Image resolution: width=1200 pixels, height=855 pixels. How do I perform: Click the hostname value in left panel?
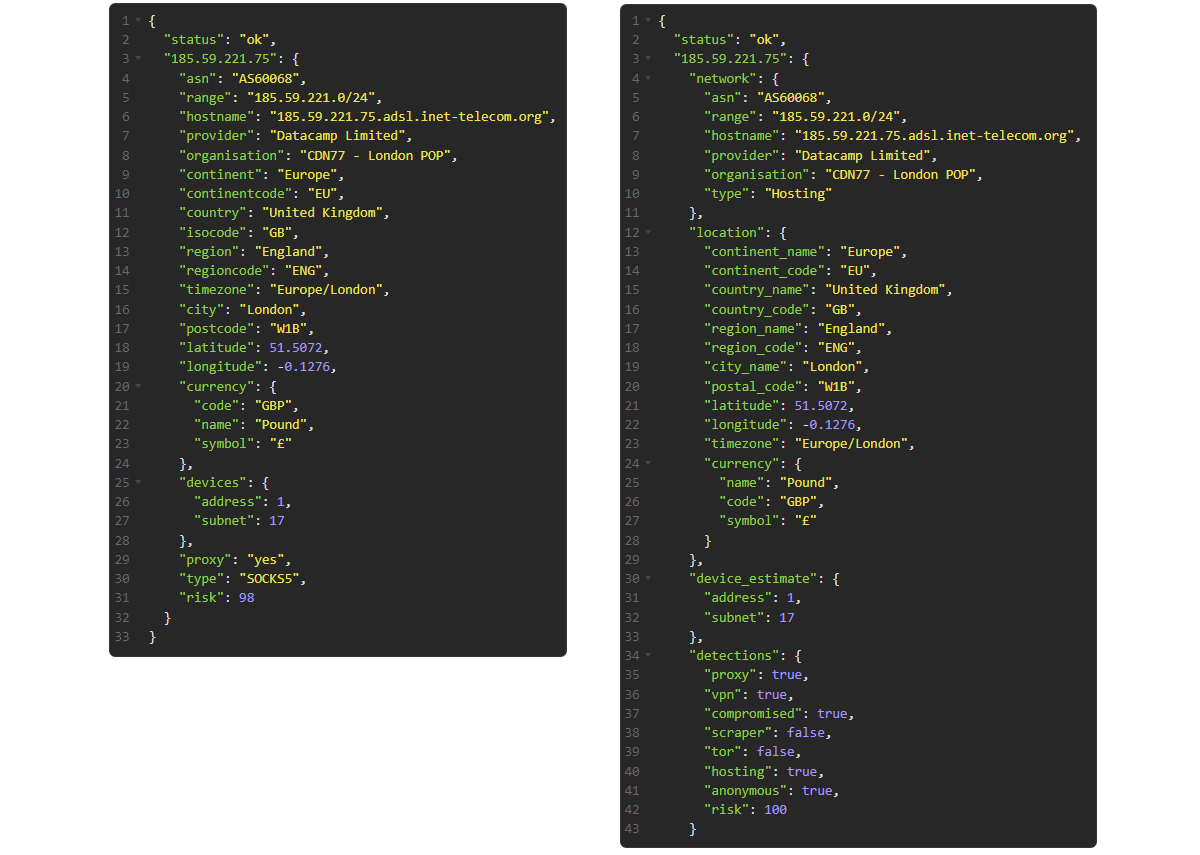(x=410, y=117)
